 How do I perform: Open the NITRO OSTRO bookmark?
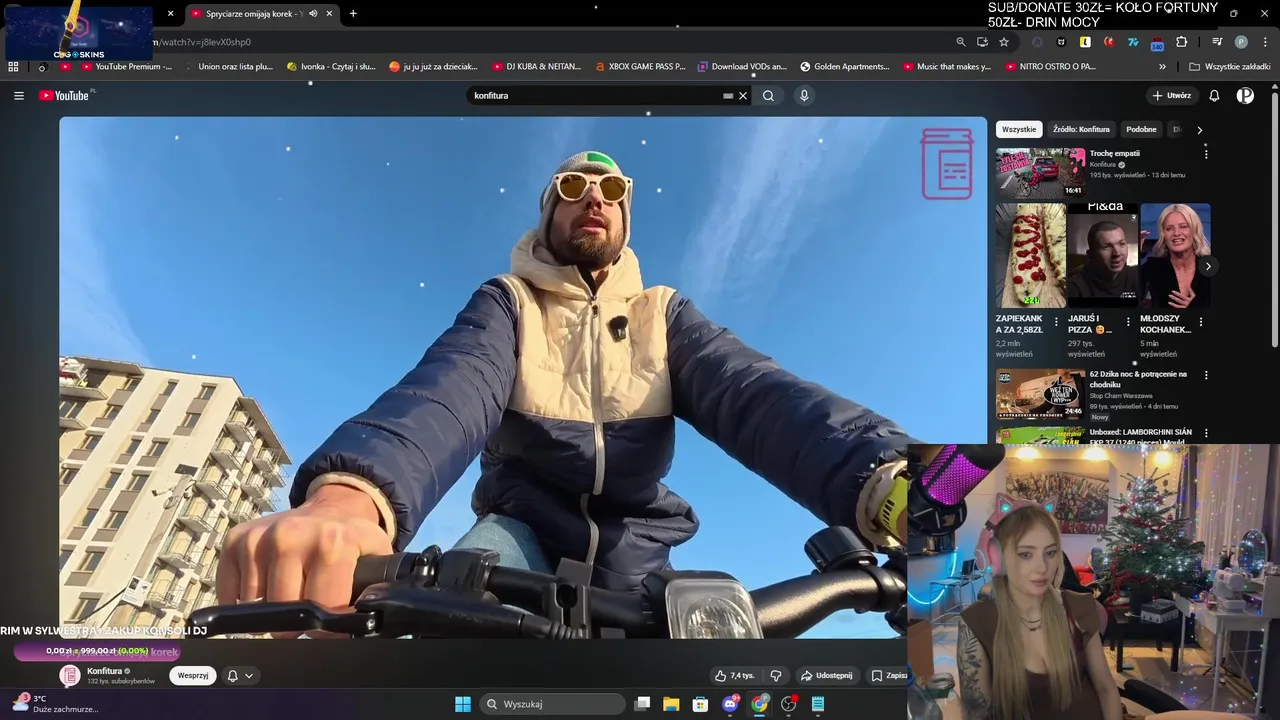[x=1050, y=67]
